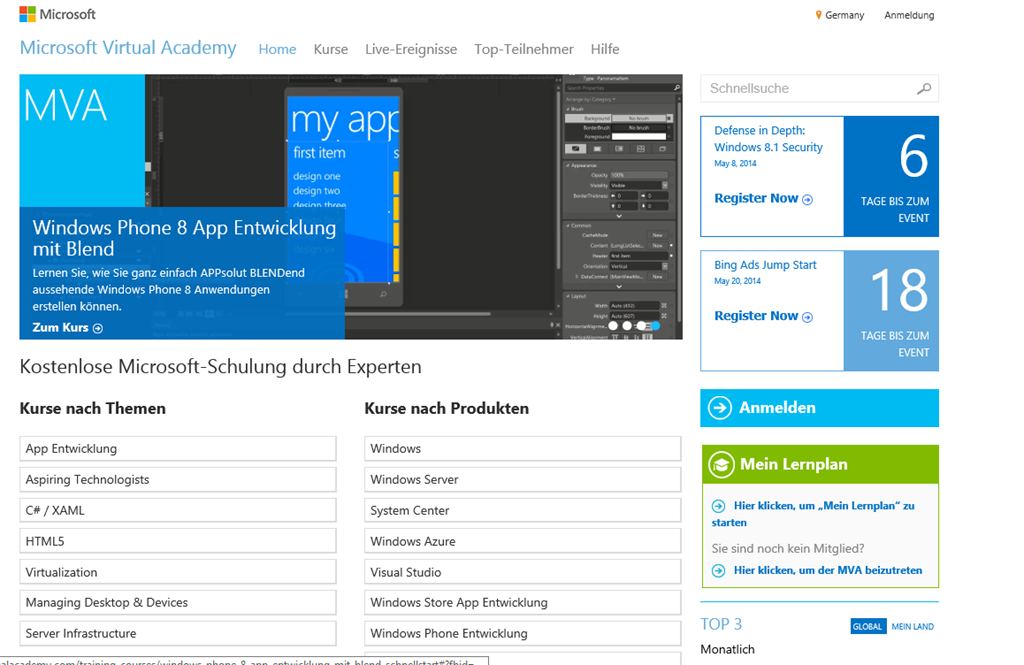The width and height of the screenshot is (1024, 665).
Task: Open Visual Studio courses
Action: tap(522, 572)
